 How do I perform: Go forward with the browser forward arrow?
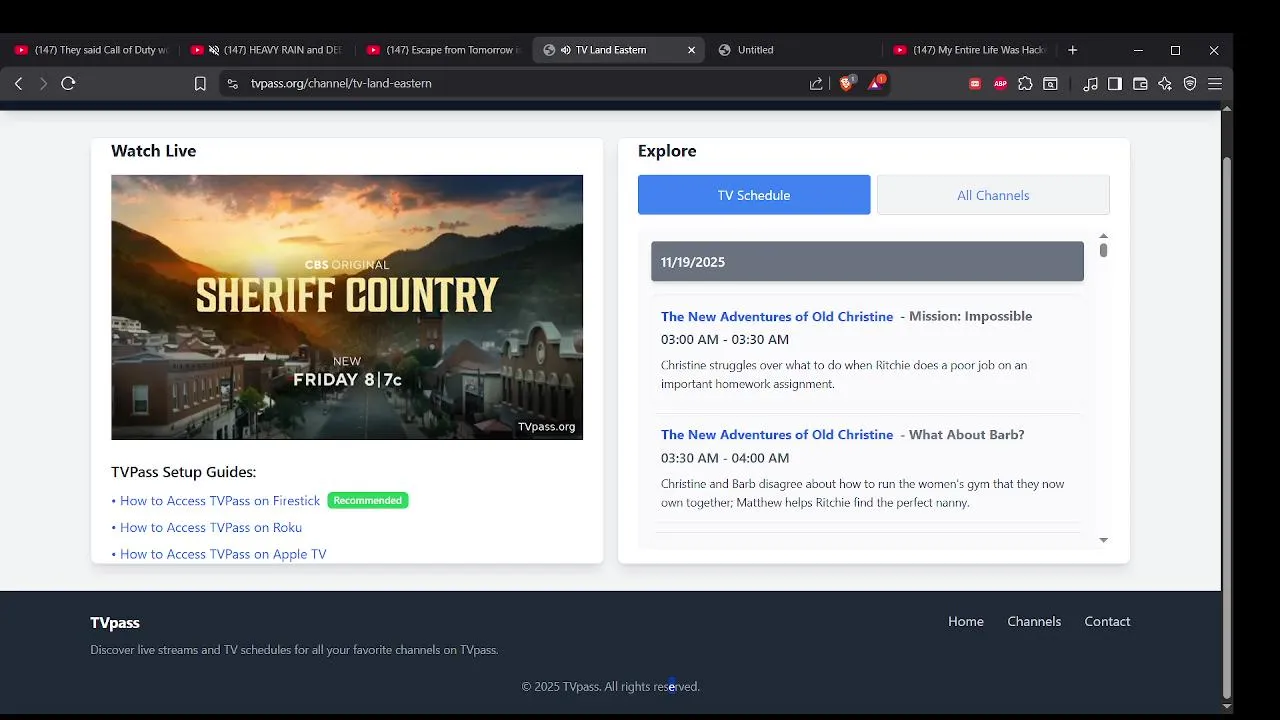tap(43, 84)
